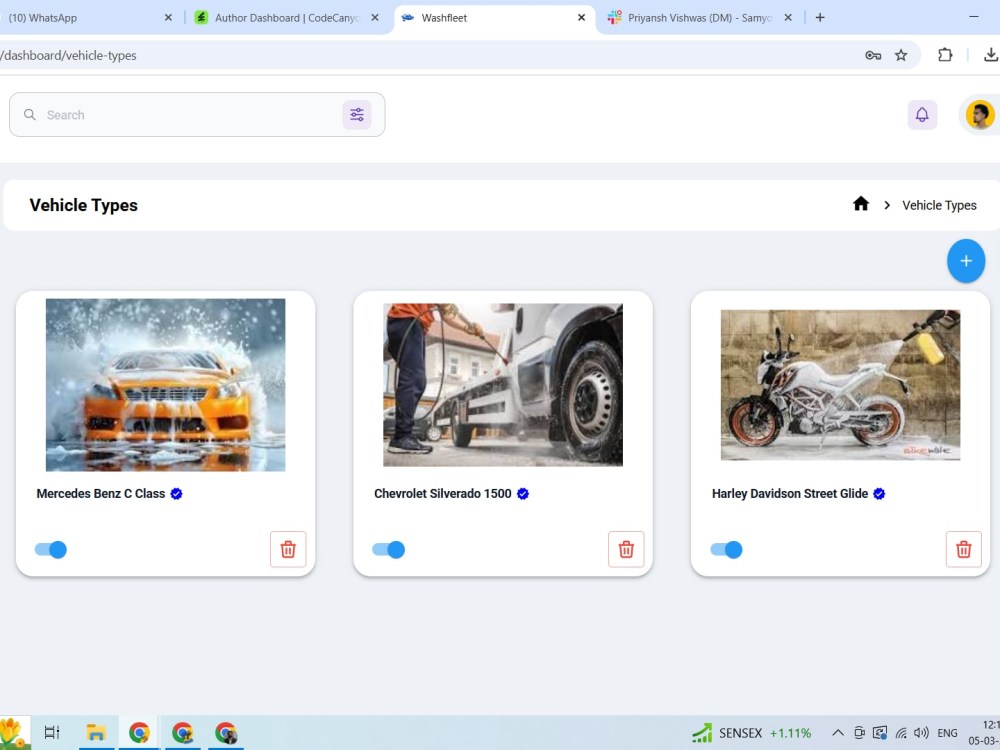Click the Chevrolet Silverado 1500 title
The height and width of the screenshot is (750, 1000).
tap(443, 494)
